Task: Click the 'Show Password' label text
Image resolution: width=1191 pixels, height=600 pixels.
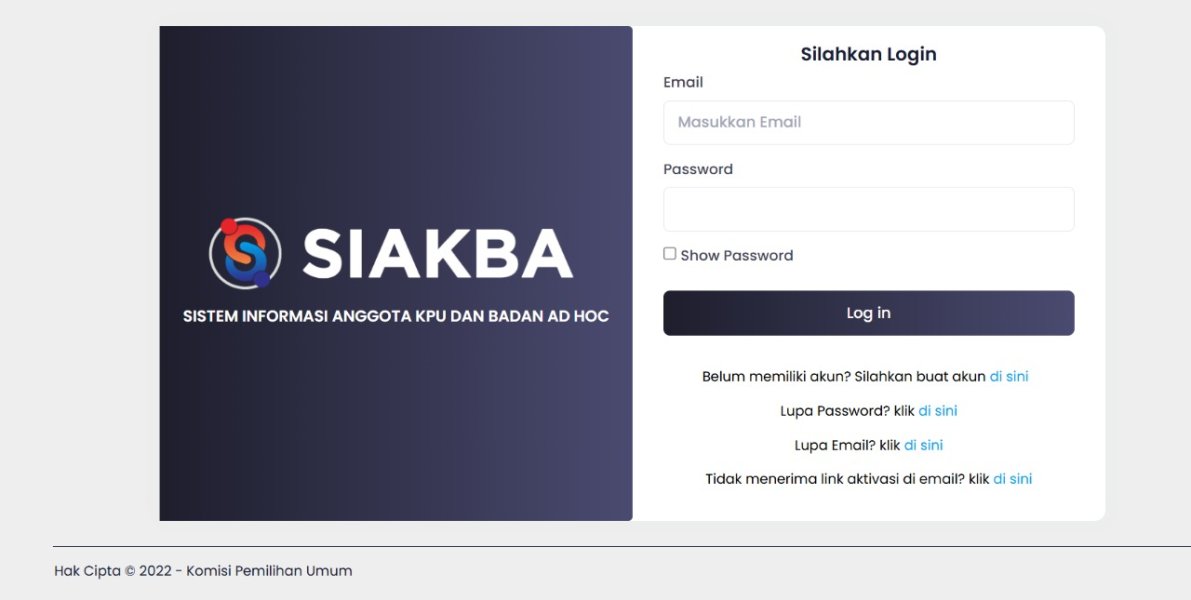Action: [x=737, y=255]
